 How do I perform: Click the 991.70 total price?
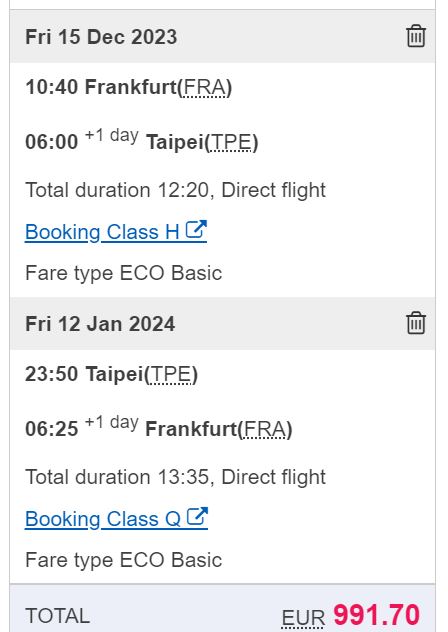pyautogui.click(x=377, y=615)
